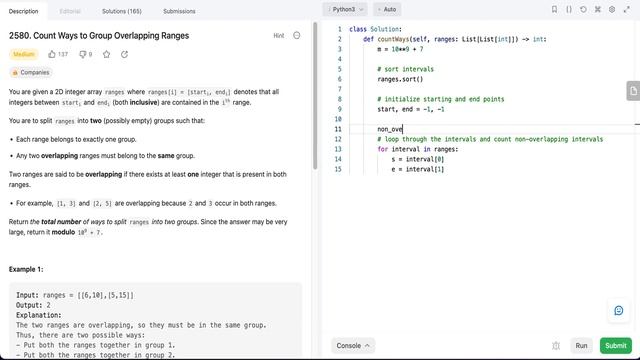Screen dimensions: 640x360
Task: Click the Medium difficulty badge
Action: tap(24, 54)
